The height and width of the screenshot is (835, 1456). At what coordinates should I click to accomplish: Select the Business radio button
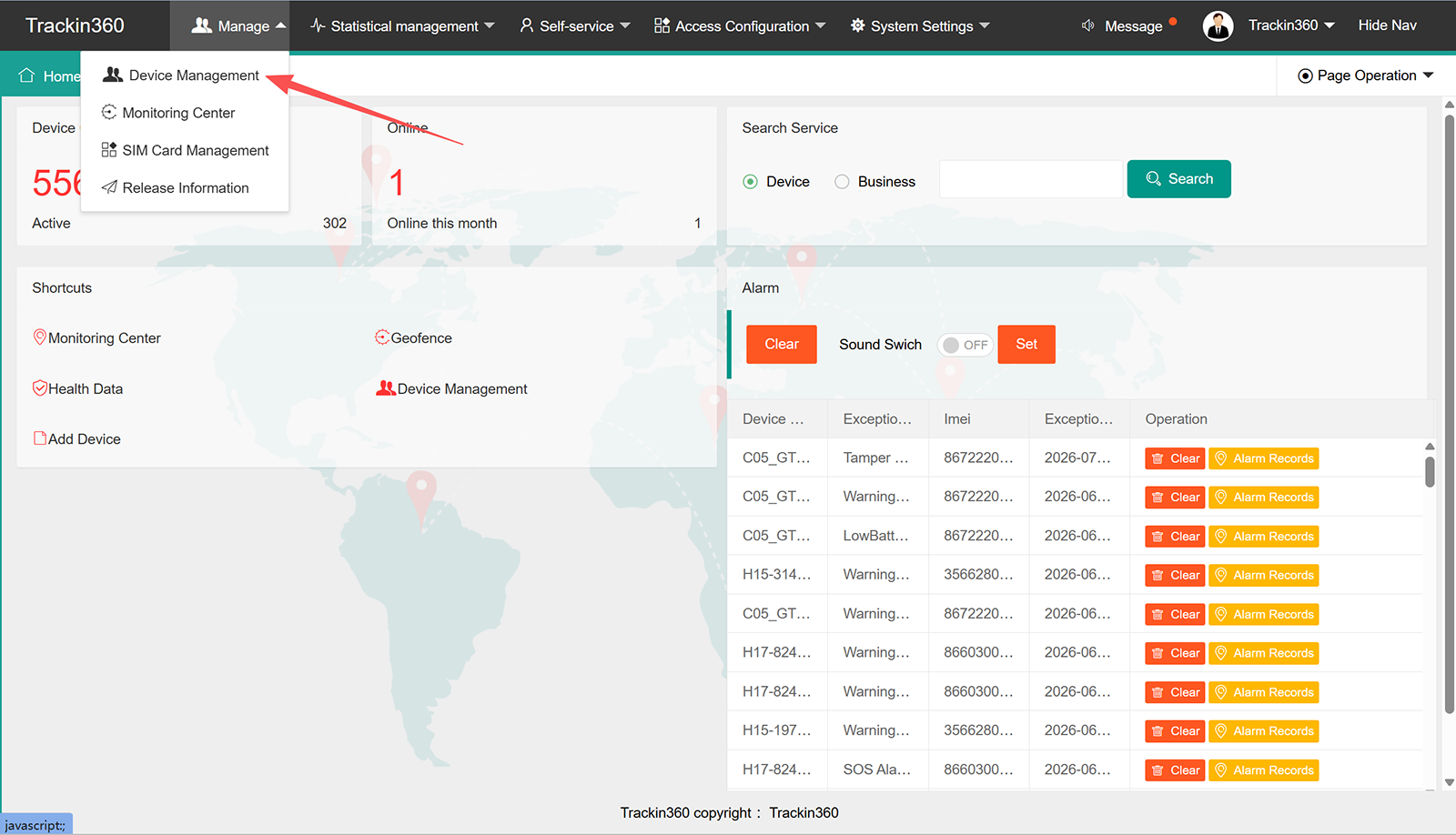click(842, 182)
